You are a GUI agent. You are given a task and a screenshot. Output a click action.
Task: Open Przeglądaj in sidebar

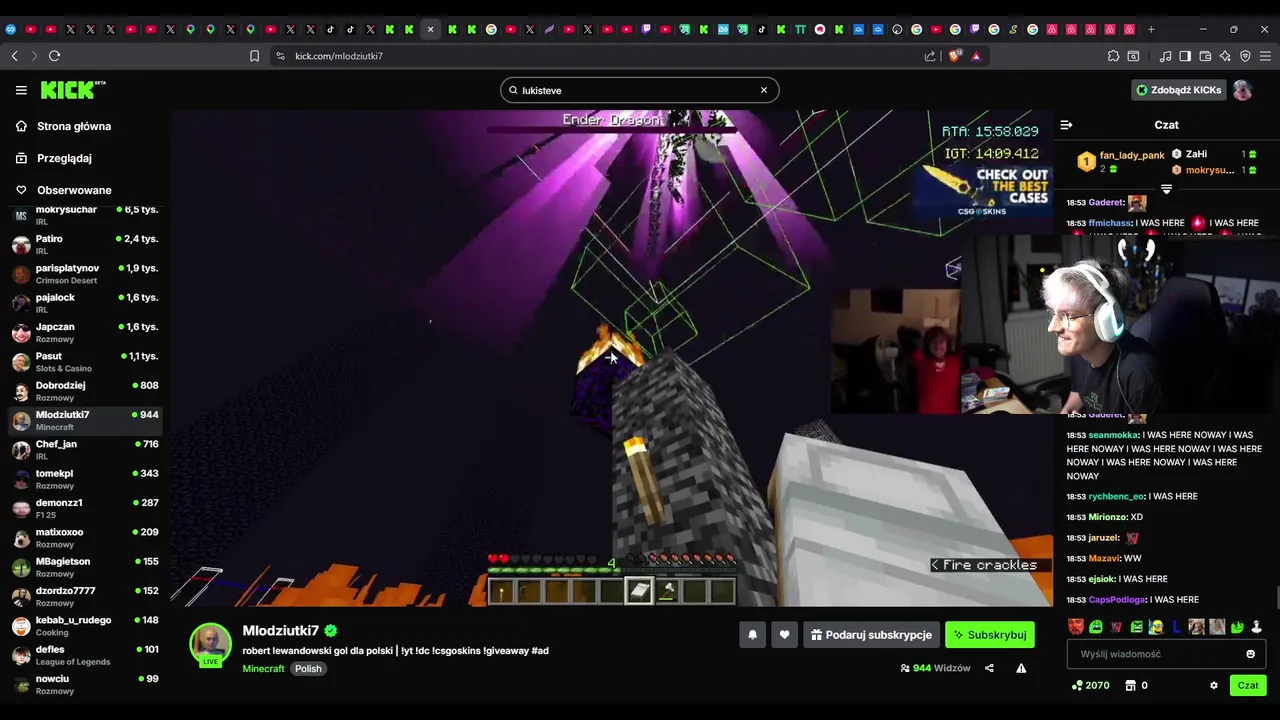[x=64, y=158]
